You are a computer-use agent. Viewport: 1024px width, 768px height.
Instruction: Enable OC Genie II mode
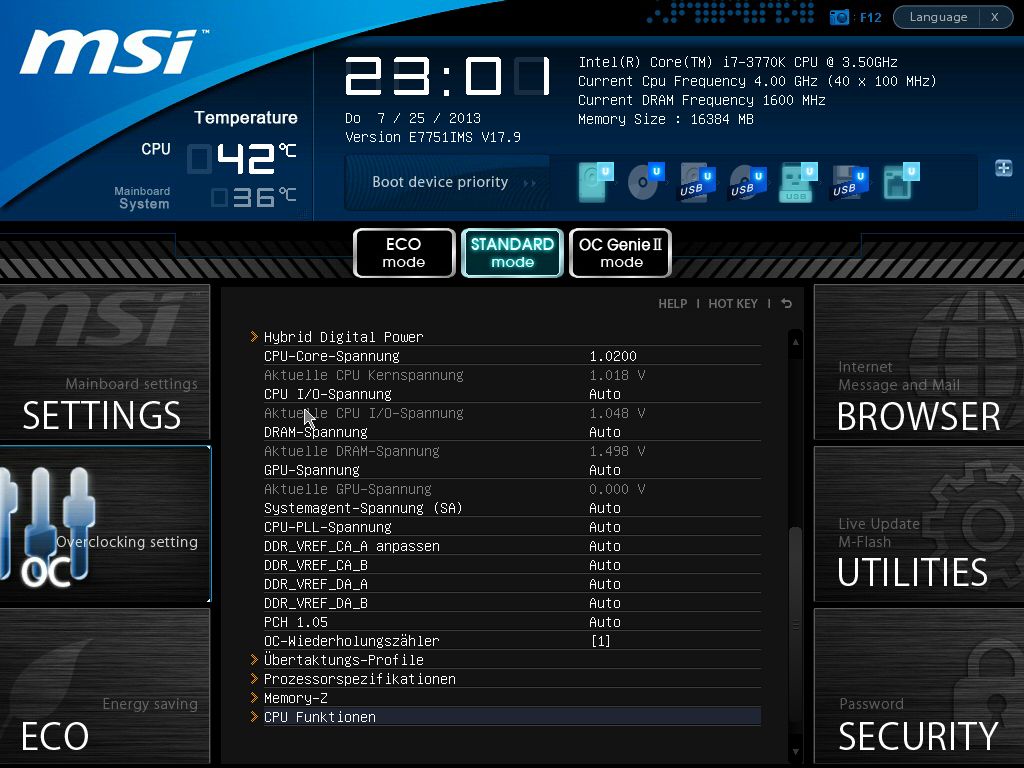click(x=620, y=253)
